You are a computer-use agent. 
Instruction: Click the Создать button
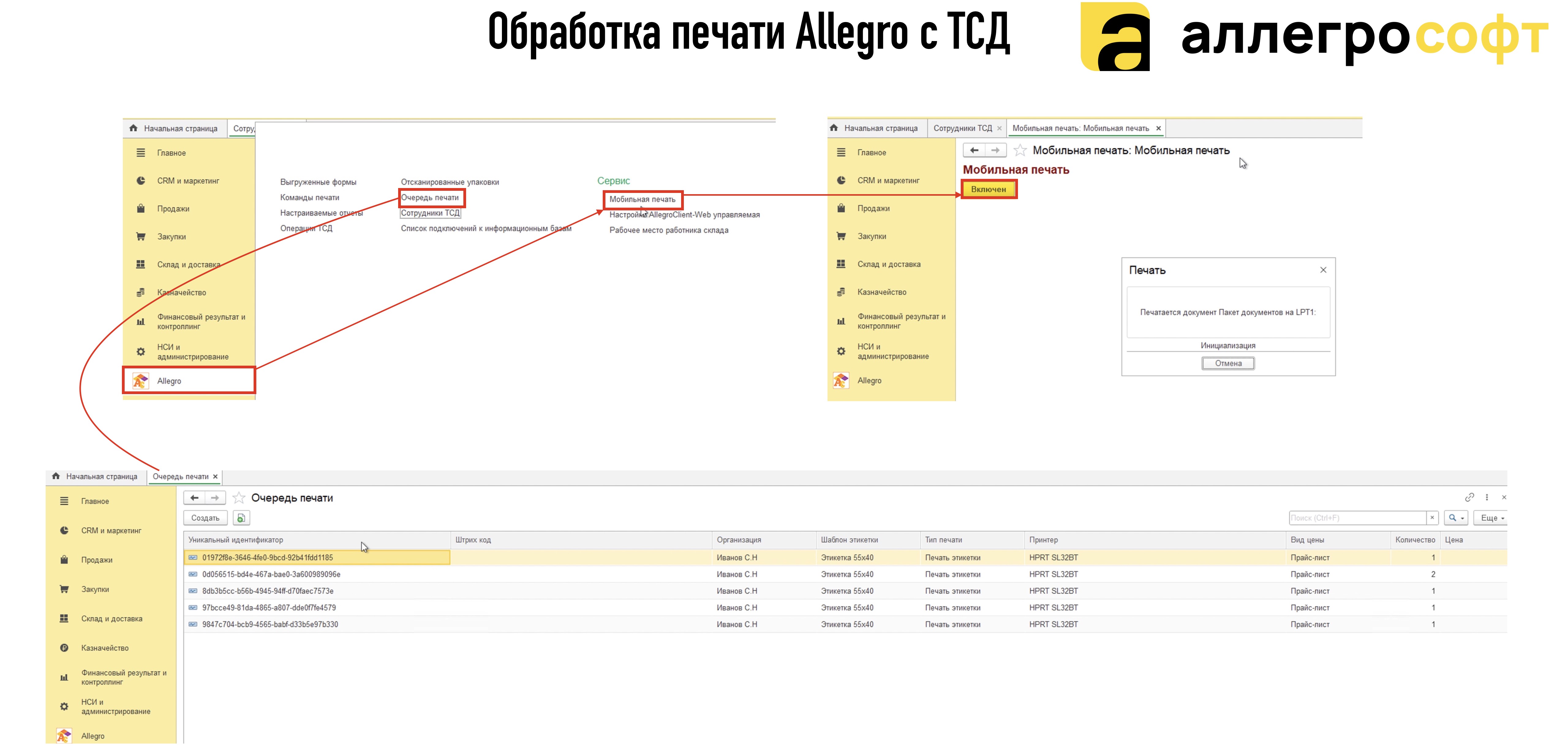(x=205, y=518)
